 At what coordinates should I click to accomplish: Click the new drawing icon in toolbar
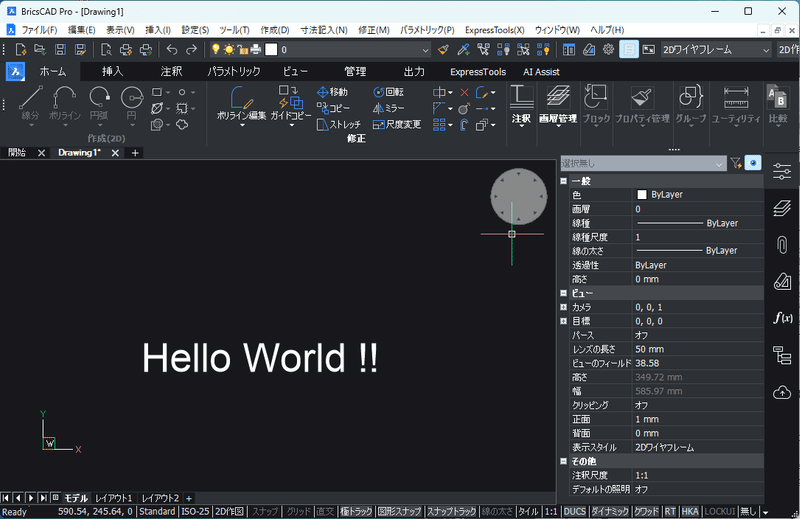click(20, 50)
